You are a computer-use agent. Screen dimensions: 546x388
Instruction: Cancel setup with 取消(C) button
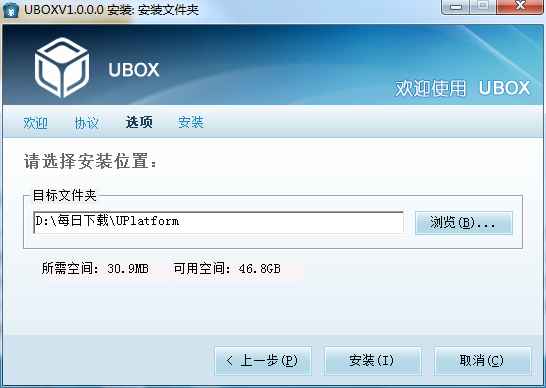(x=483, y=360)
